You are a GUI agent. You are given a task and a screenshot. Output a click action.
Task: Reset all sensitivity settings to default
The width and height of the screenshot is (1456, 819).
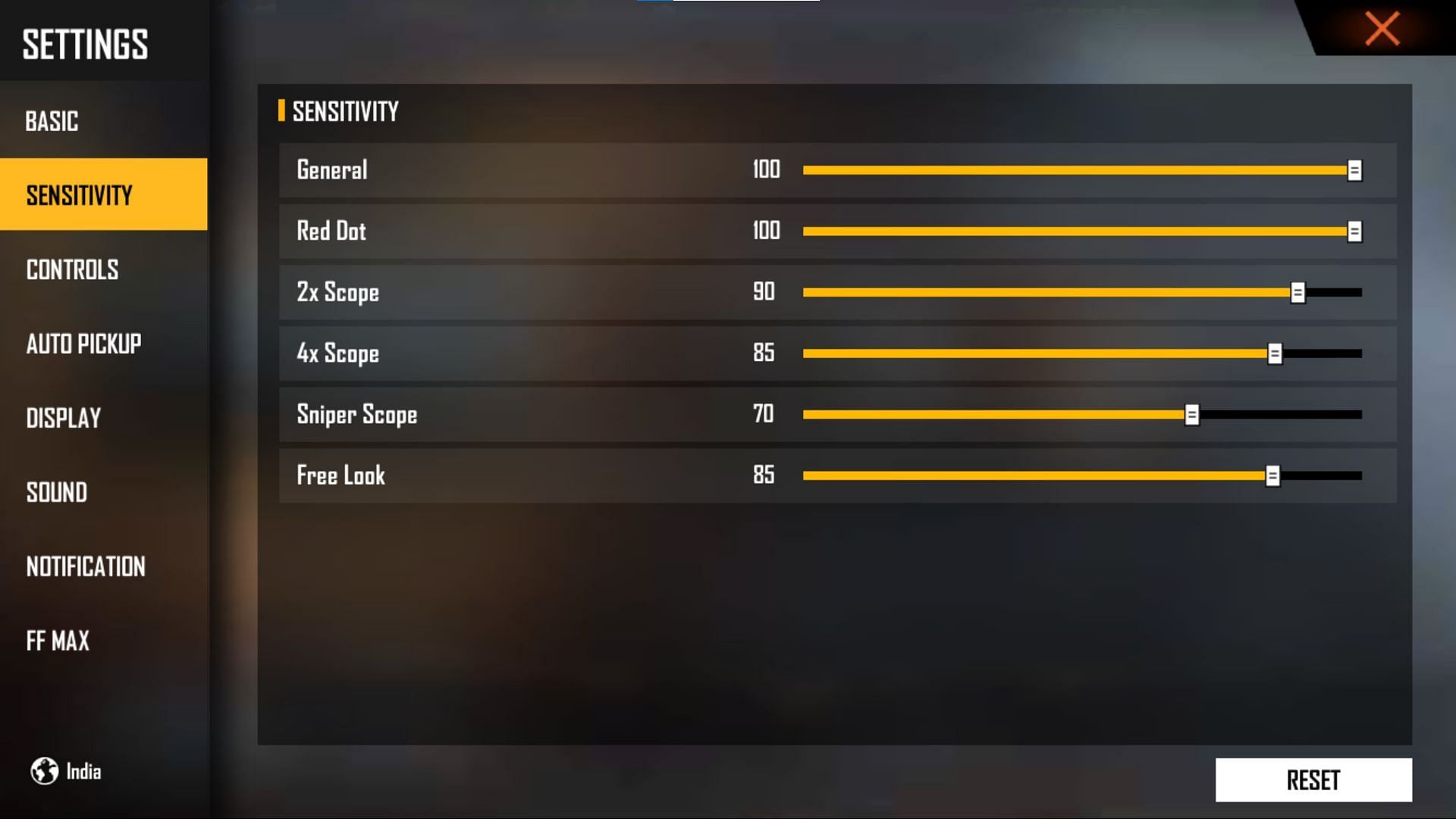(x=1313, y=779)
